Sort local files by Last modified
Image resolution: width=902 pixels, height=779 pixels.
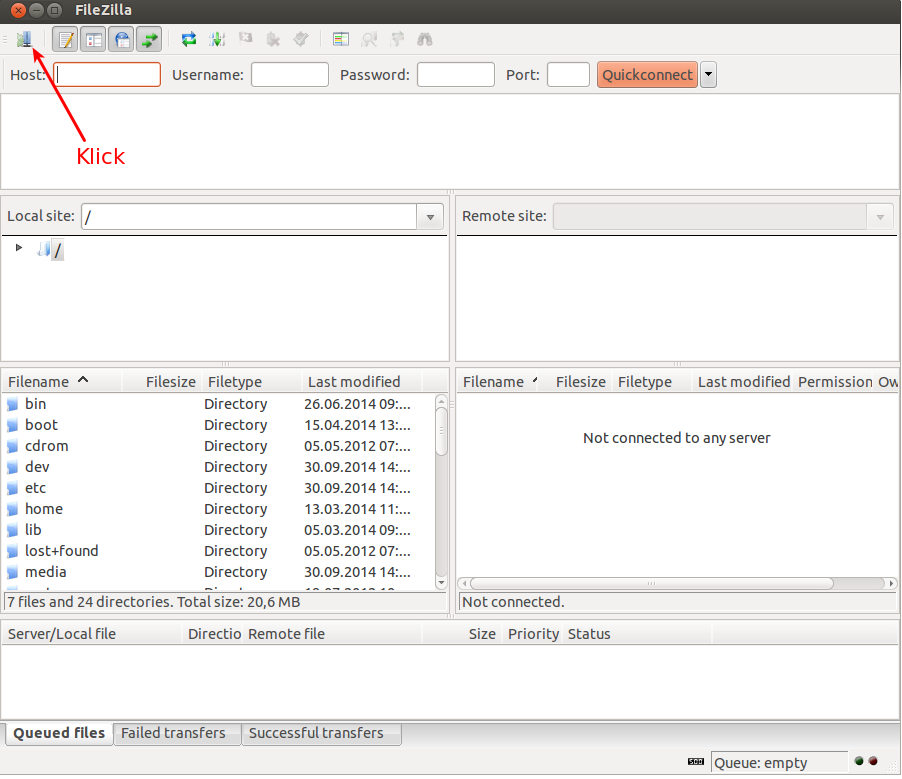pos(352,381)
